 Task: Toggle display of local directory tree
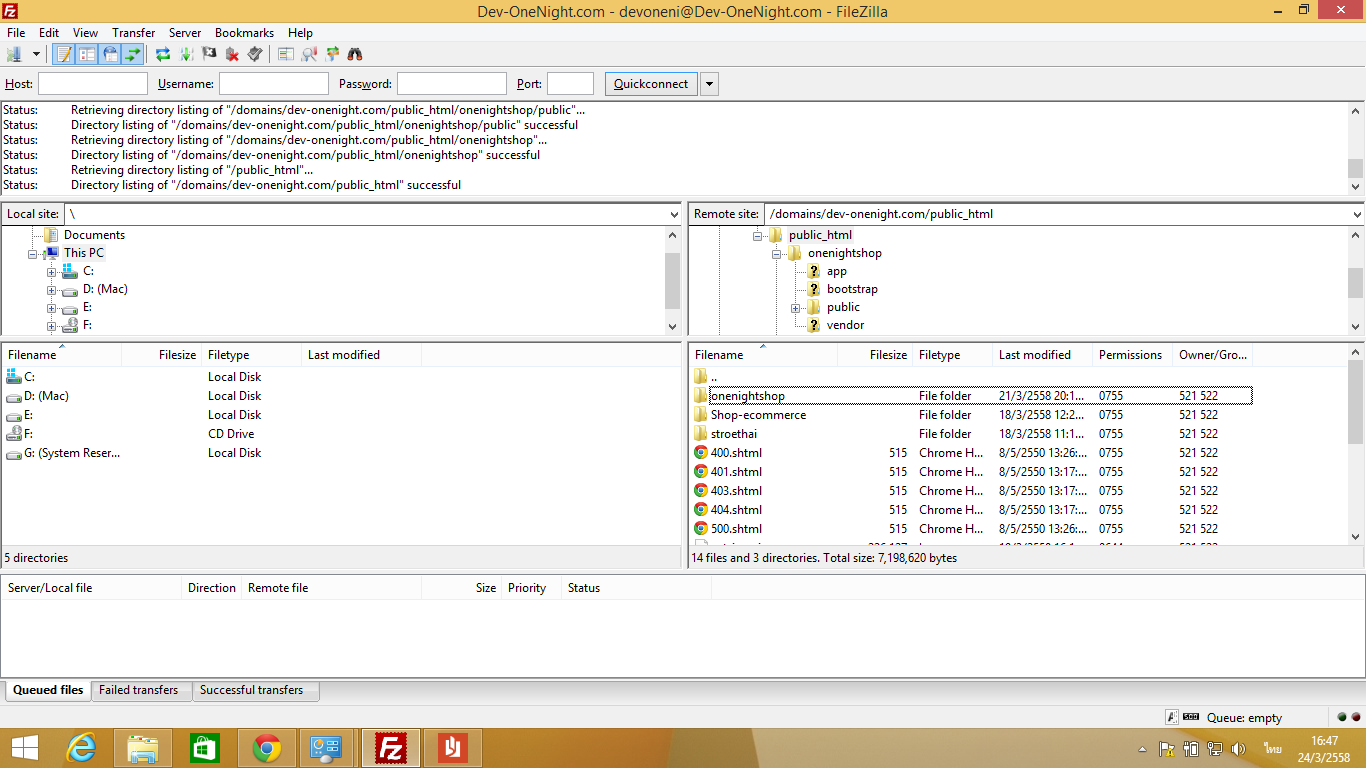pos(87,54)
